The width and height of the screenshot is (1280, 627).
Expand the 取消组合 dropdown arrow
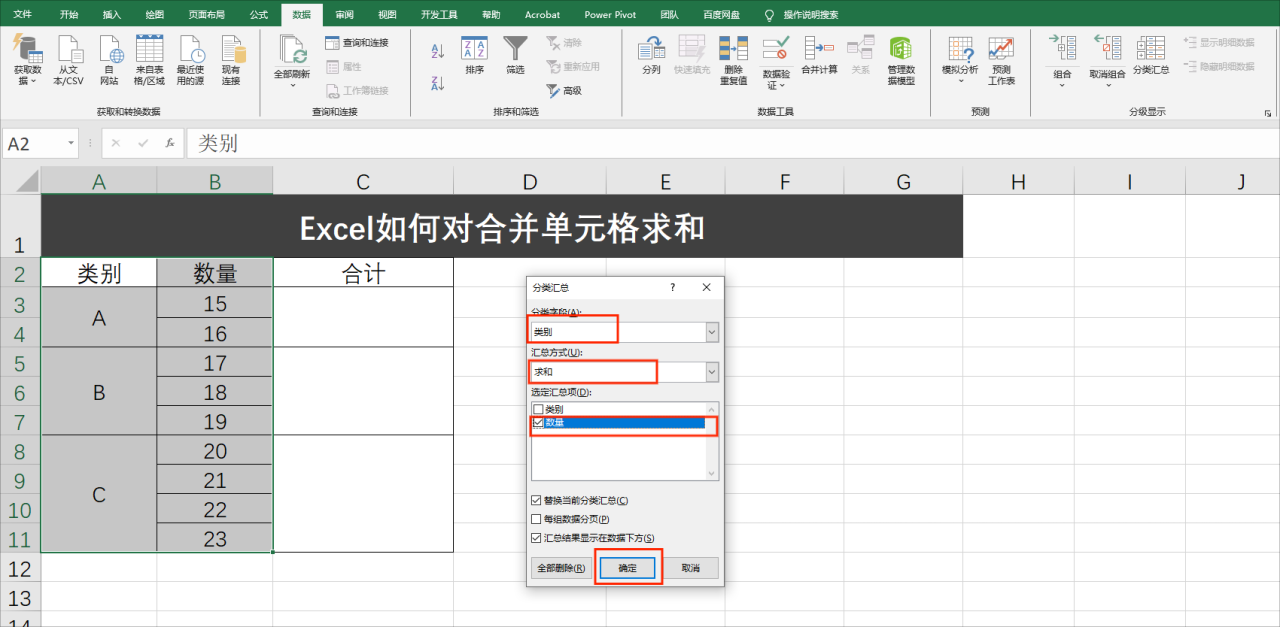pos(1107,85)
